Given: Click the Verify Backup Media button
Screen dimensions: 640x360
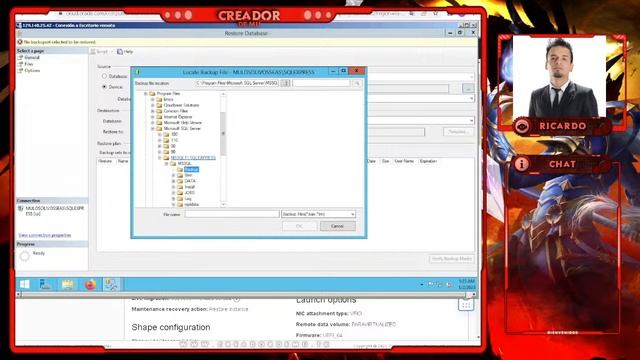Looking at the screenshot, I should tap(451, 259).
